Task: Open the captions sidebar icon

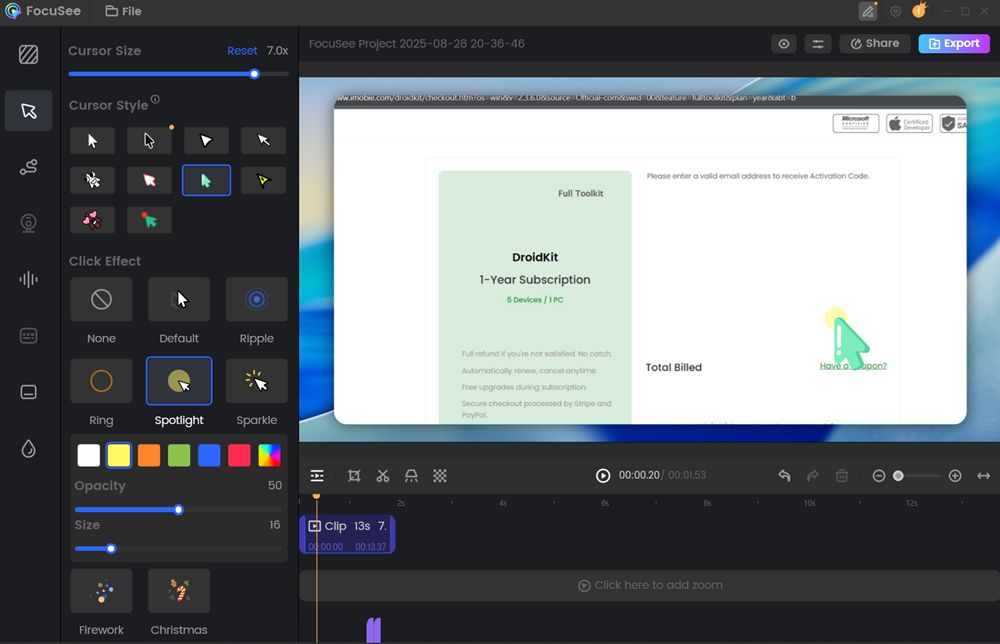Action: [x=29, y=335]
